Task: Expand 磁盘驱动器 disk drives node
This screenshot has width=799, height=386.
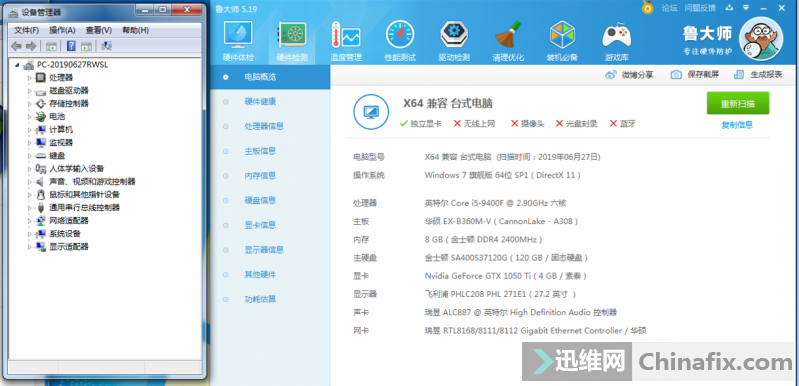Action: tap(30, 91)
